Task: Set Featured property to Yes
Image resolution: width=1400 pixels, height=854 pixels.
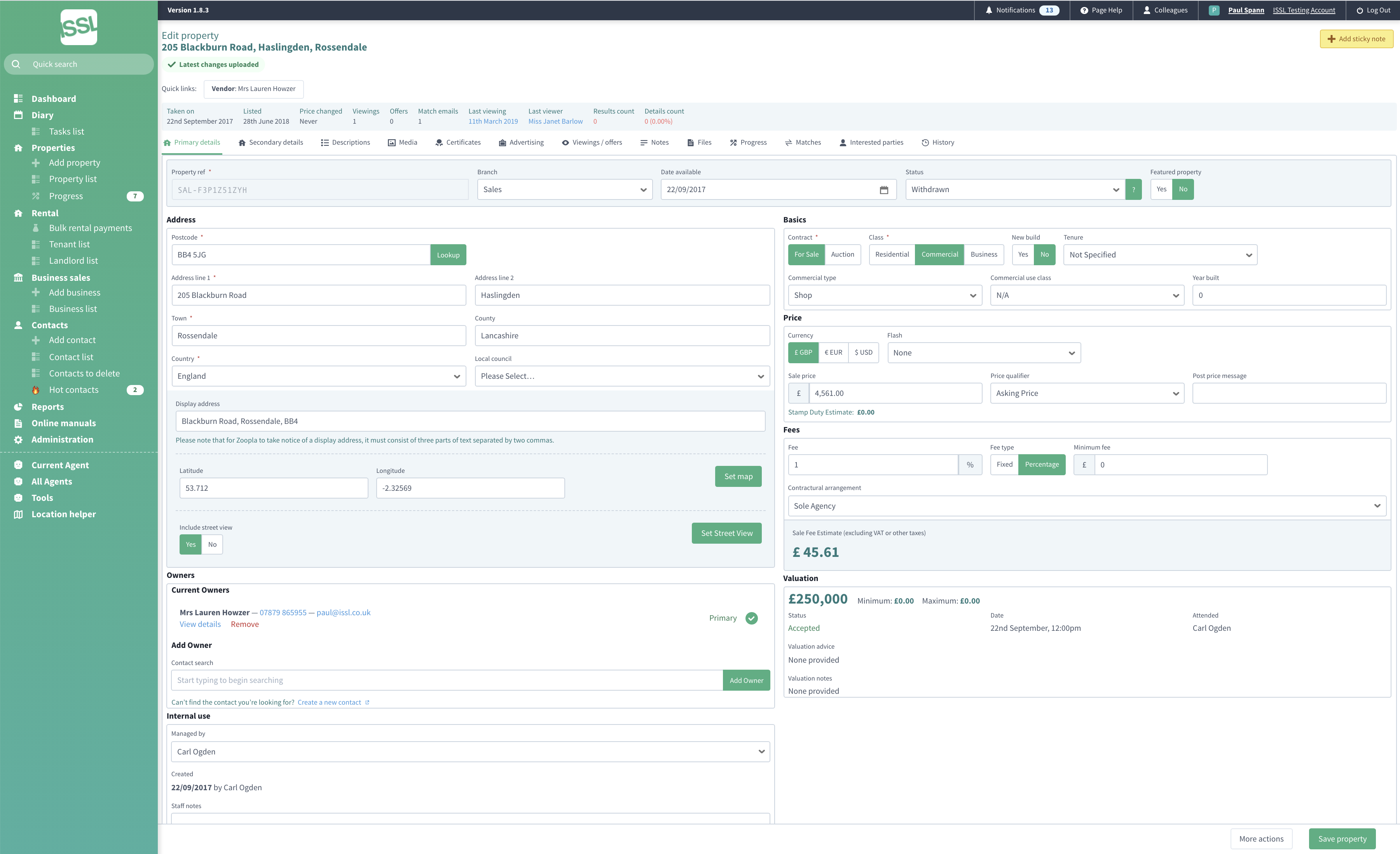Action: click(1161, 189)
